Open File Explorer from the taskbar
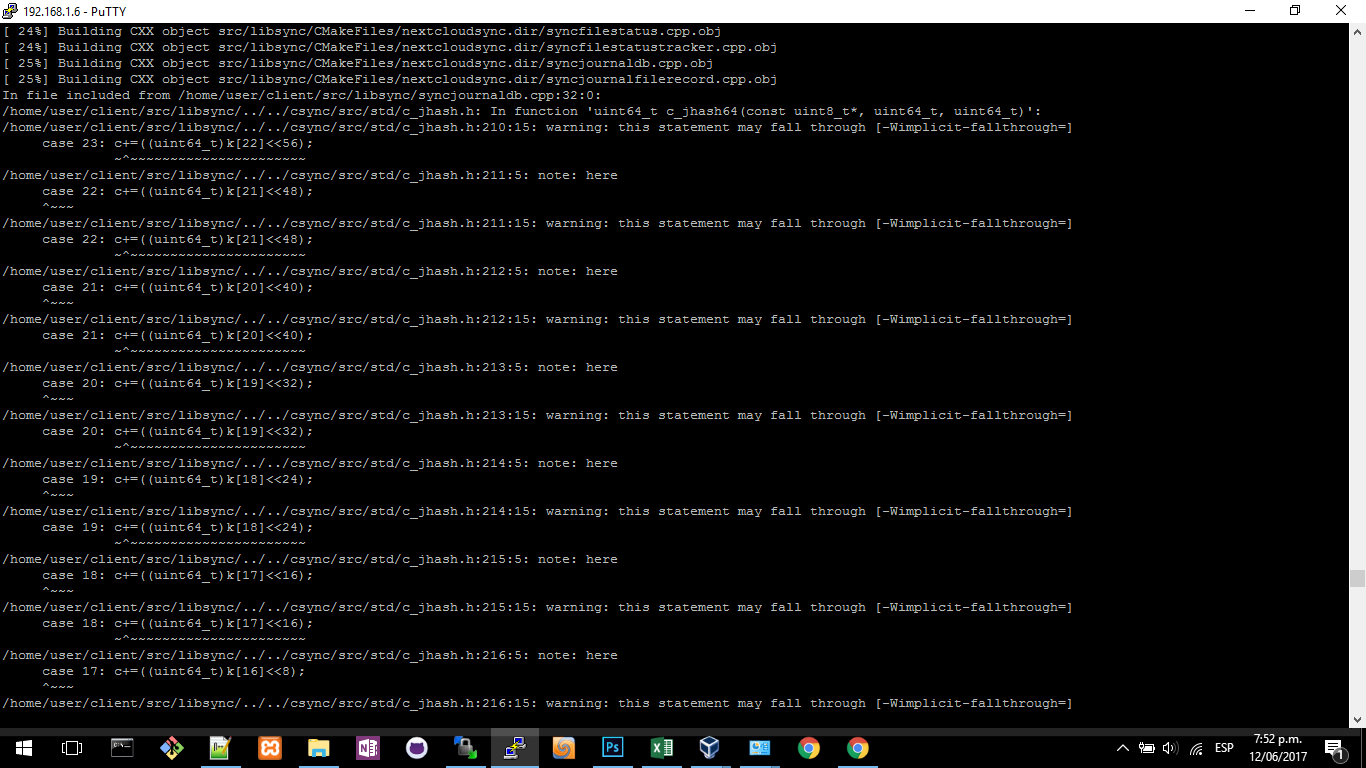 pyautogui.click(x=318, y=748)
